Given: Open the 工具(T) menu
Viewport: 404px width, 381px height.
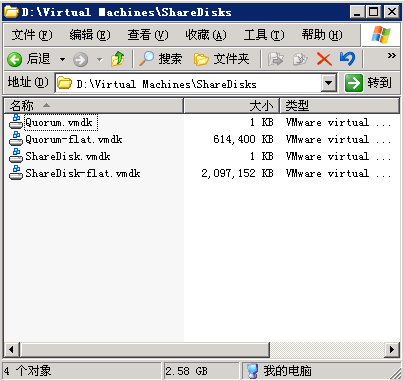Looking at the screenshot, I should coord(264,35).
